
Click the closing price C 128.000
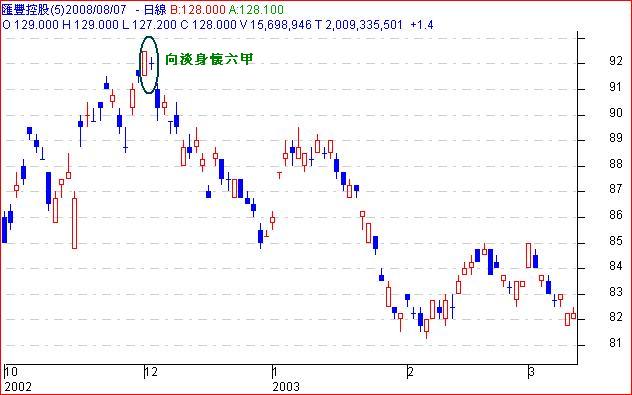point(208,25)
